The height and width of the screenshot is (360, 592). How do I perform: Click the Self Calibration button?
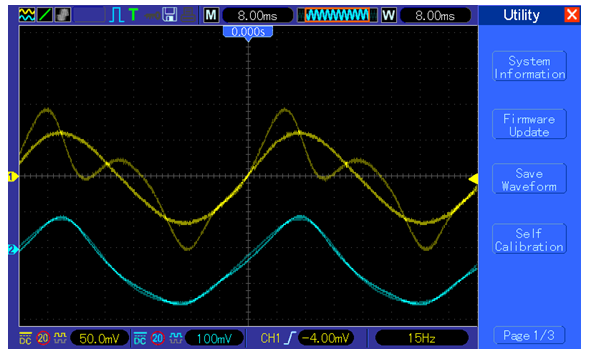click(529, 240)
